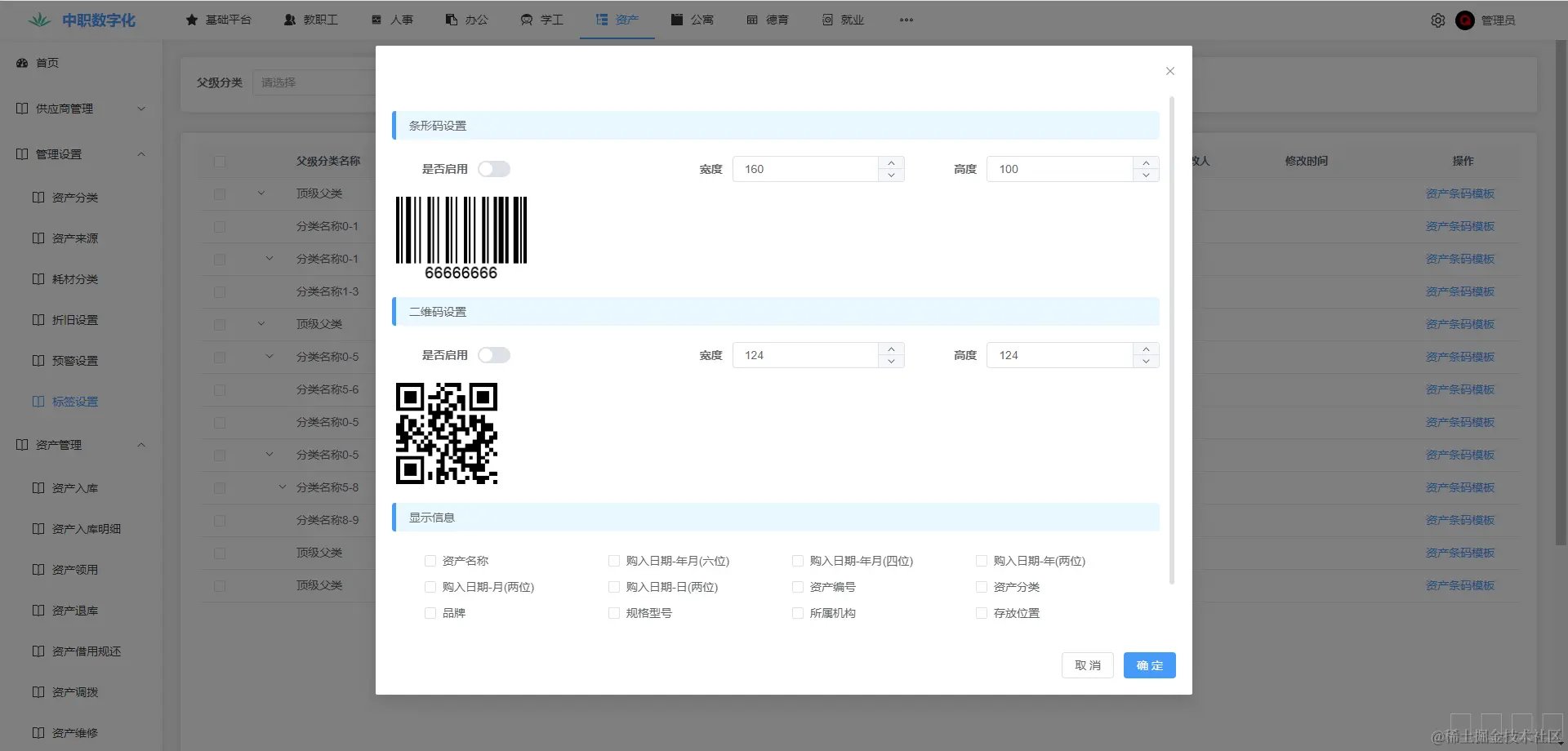Image resolution: width=1568 pixels, height=751 pixels.
Task: Increase QR code width with up arrow
Action: pyautogui.click(x=891, y=349)
